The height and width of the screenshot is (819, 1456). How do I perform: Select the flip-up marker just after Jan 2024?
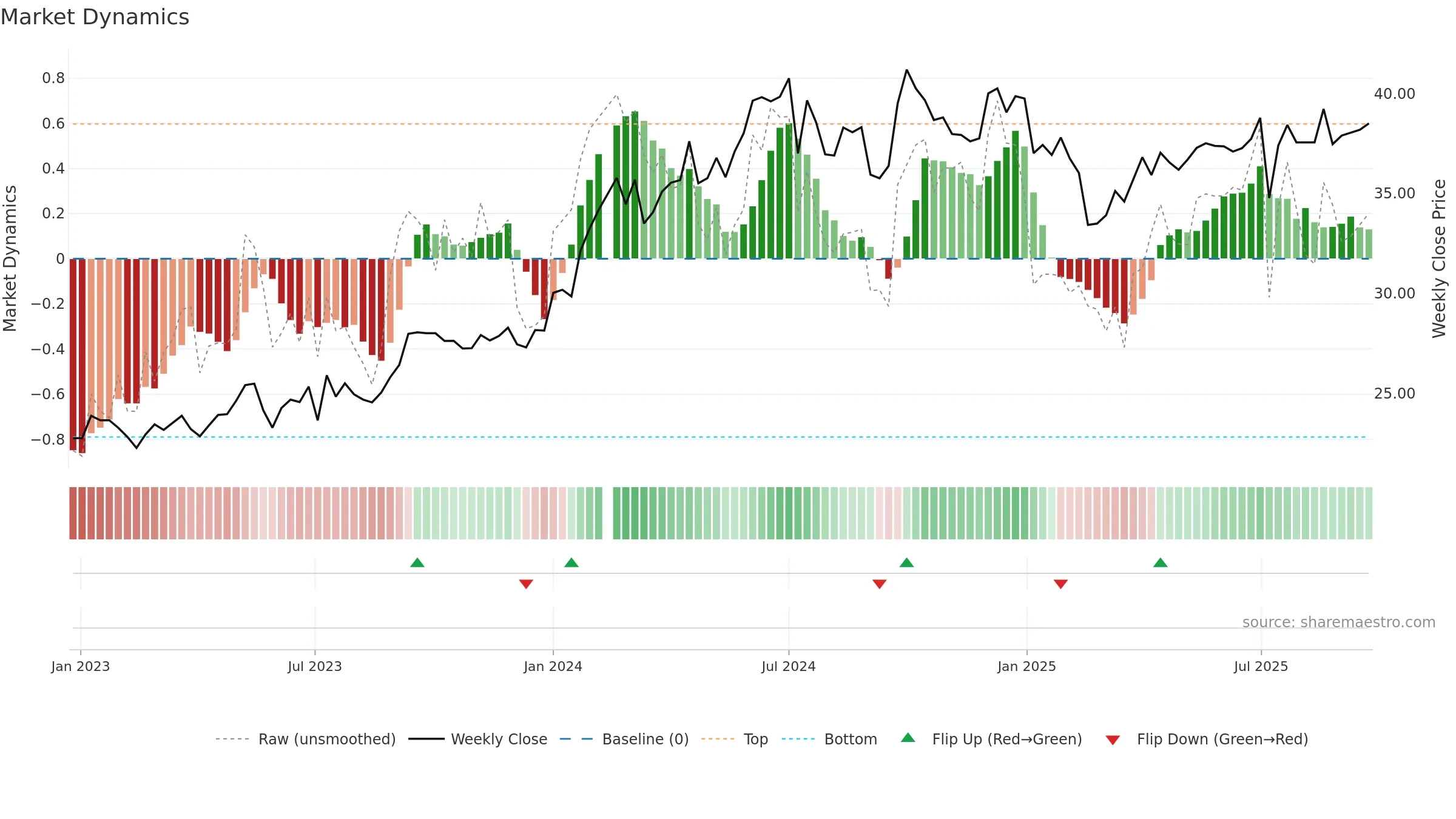pos(571,562)
